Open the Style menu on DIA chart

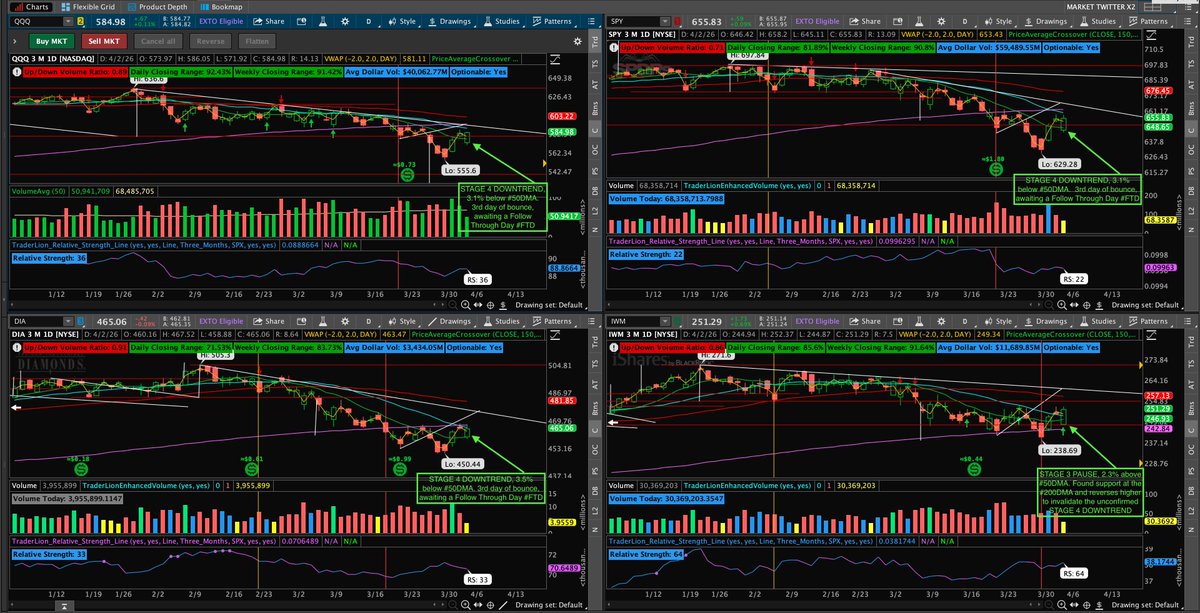[x=401, y=321]
